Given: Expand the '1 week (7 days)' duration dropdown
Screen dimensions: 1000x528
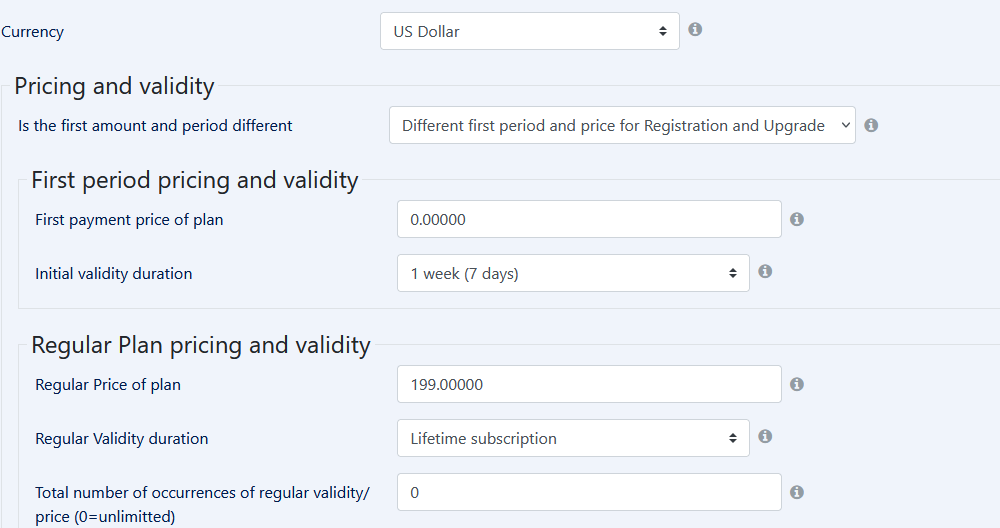Looking at the screenshot, I should (x=573, y=273).
